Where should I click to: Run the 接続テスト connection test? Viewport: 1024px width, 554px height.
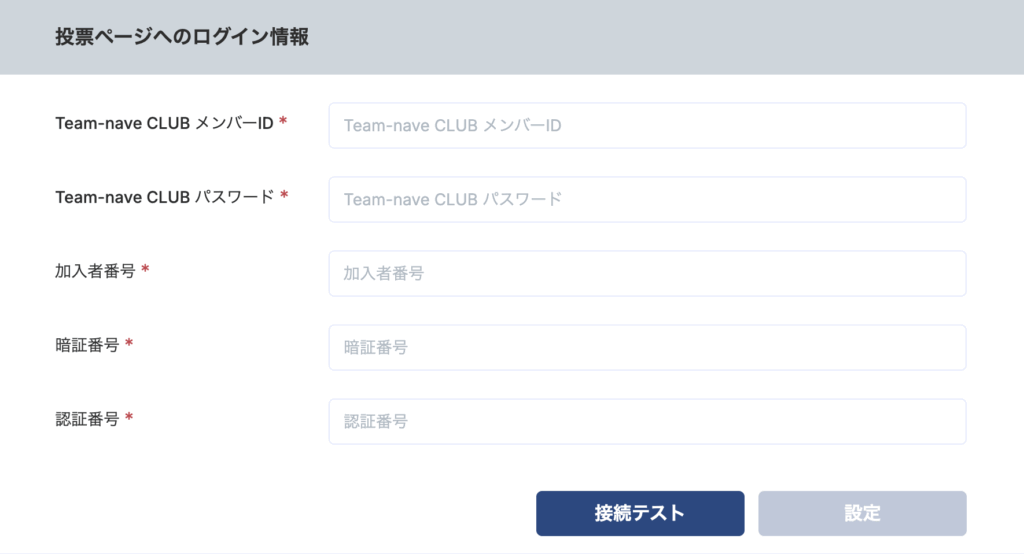640,513
